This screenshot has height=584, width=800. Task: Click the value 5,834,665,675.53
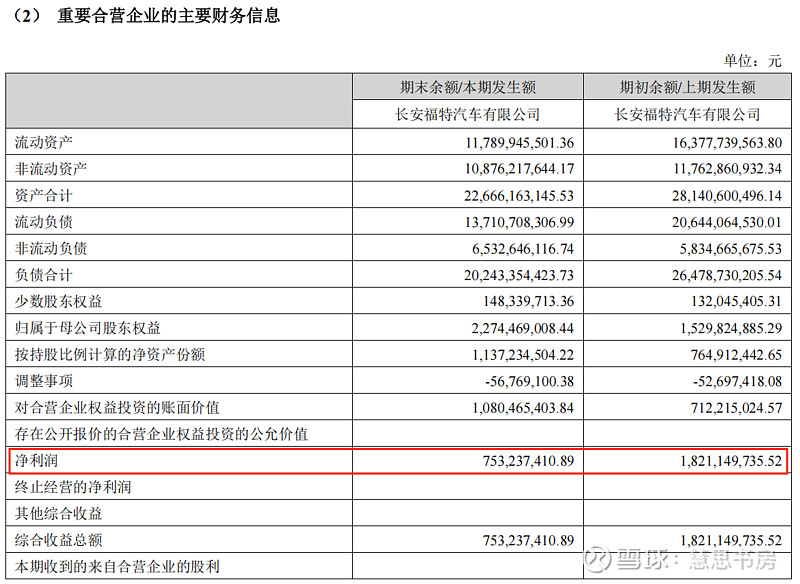coord(731,249)
